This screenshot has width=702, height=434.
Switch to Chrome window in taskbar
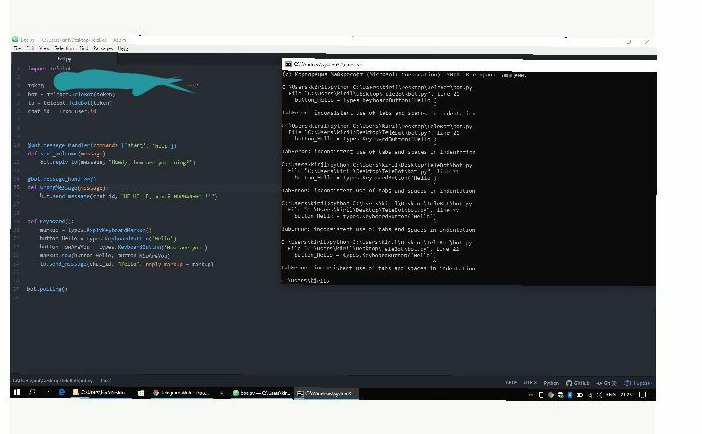(180, 393)
